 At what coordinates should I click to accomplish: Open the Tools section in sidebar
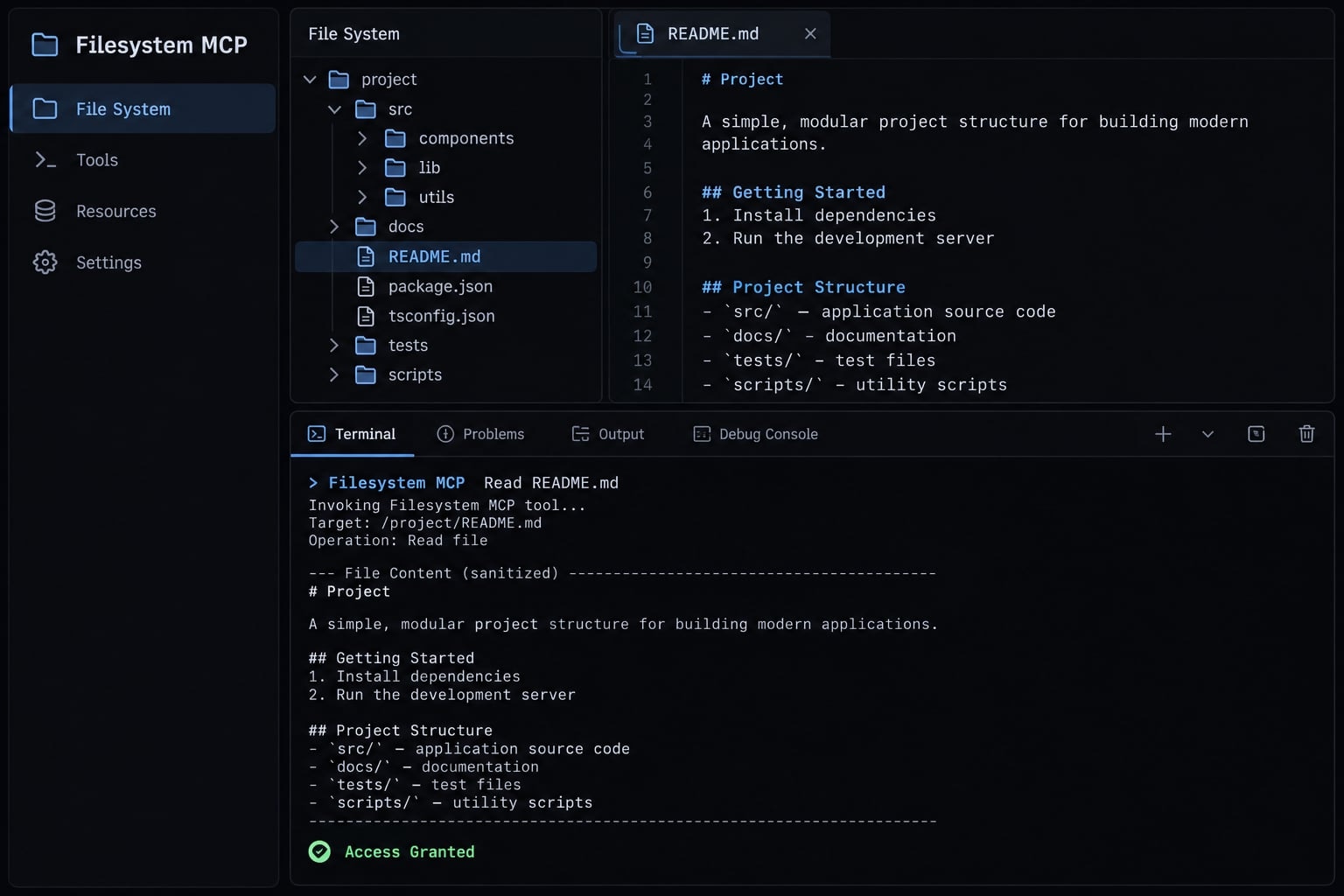pyautogui.click(x=96, y=160)
